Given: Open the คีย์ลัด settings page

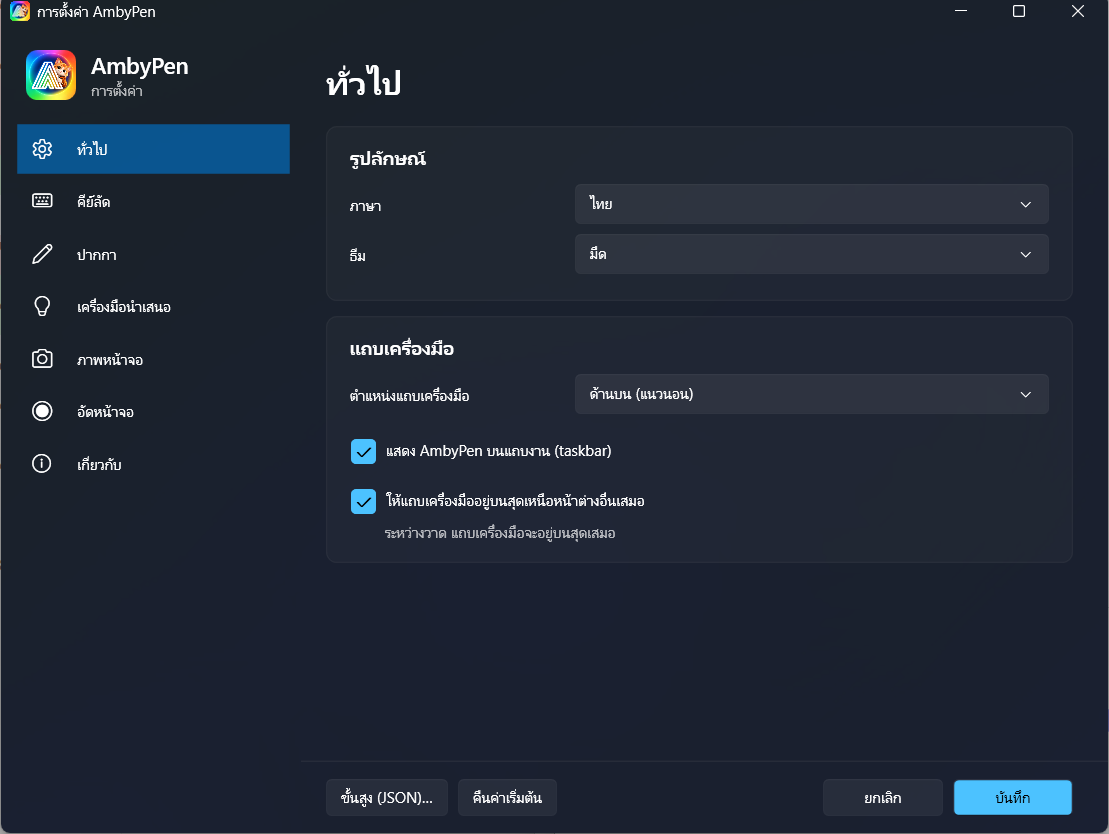Looking at the screenshot, I should click(x=153, y=202).
